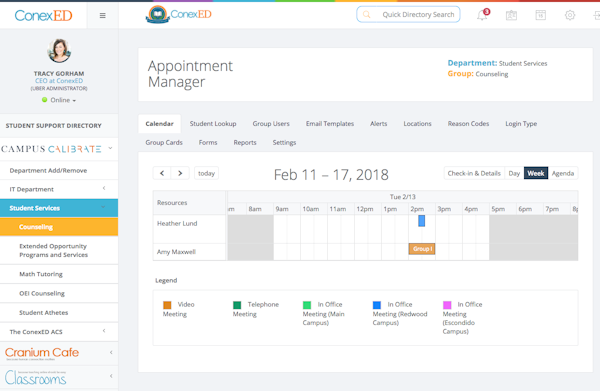
Task: Open Amy Maxwell's Group appointment
Action: pos(422,249)
